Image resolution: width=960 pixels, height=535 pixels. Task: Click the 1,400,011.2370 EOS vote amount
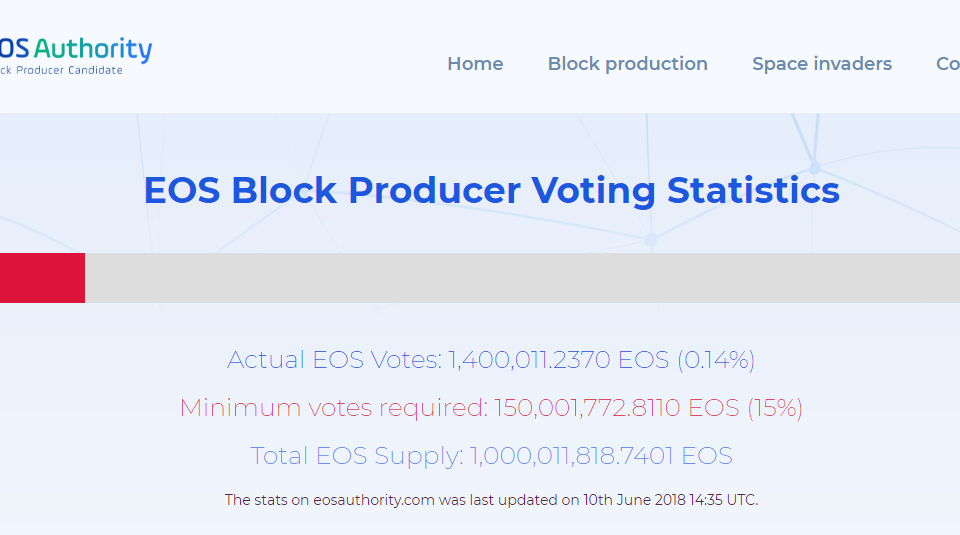click(x=558, y=359)
